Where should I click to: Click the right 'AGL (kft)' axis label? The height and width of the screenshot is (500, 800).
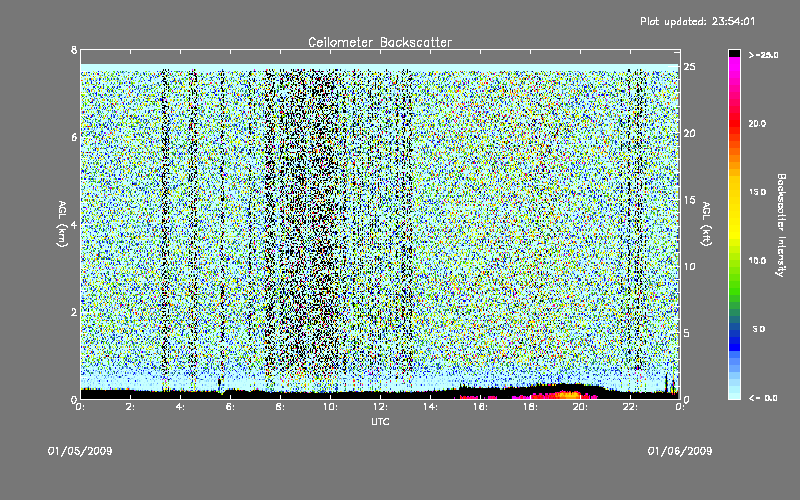coord(706,224)
